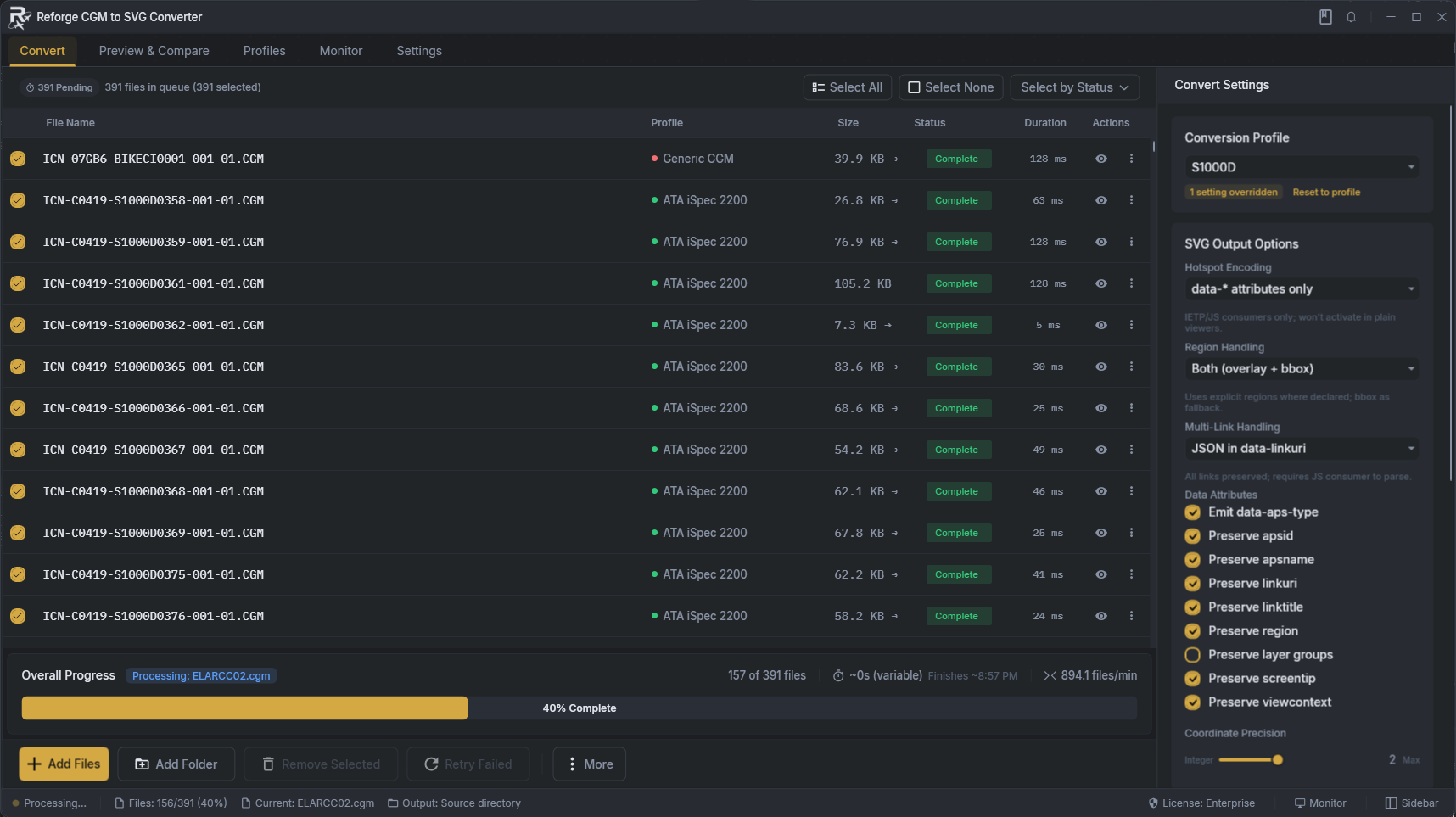This screenshot has height=817, width=1456.
Task: Uncheck Preserve screentip option
Action: [x=1192, y=679]
